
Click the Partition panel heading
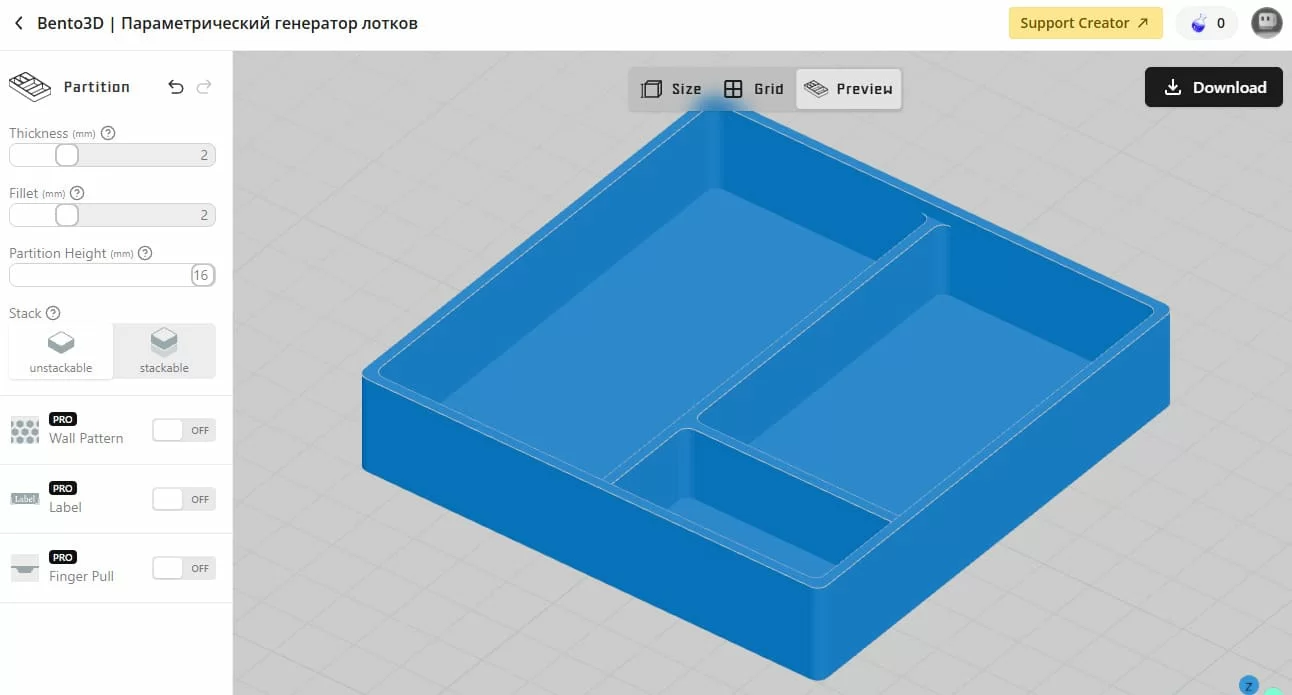97,87
